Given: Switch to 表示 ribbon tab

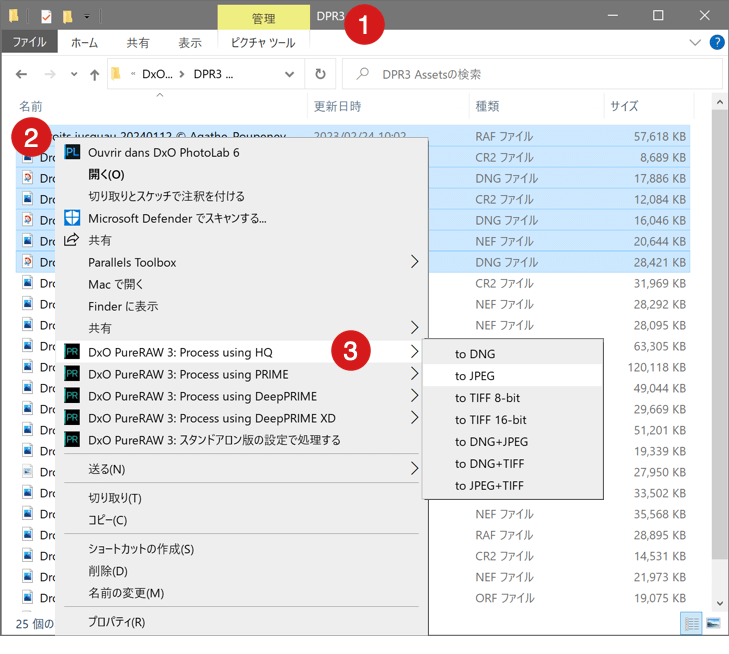Looking at the screenshot, I should click(190, 42).
